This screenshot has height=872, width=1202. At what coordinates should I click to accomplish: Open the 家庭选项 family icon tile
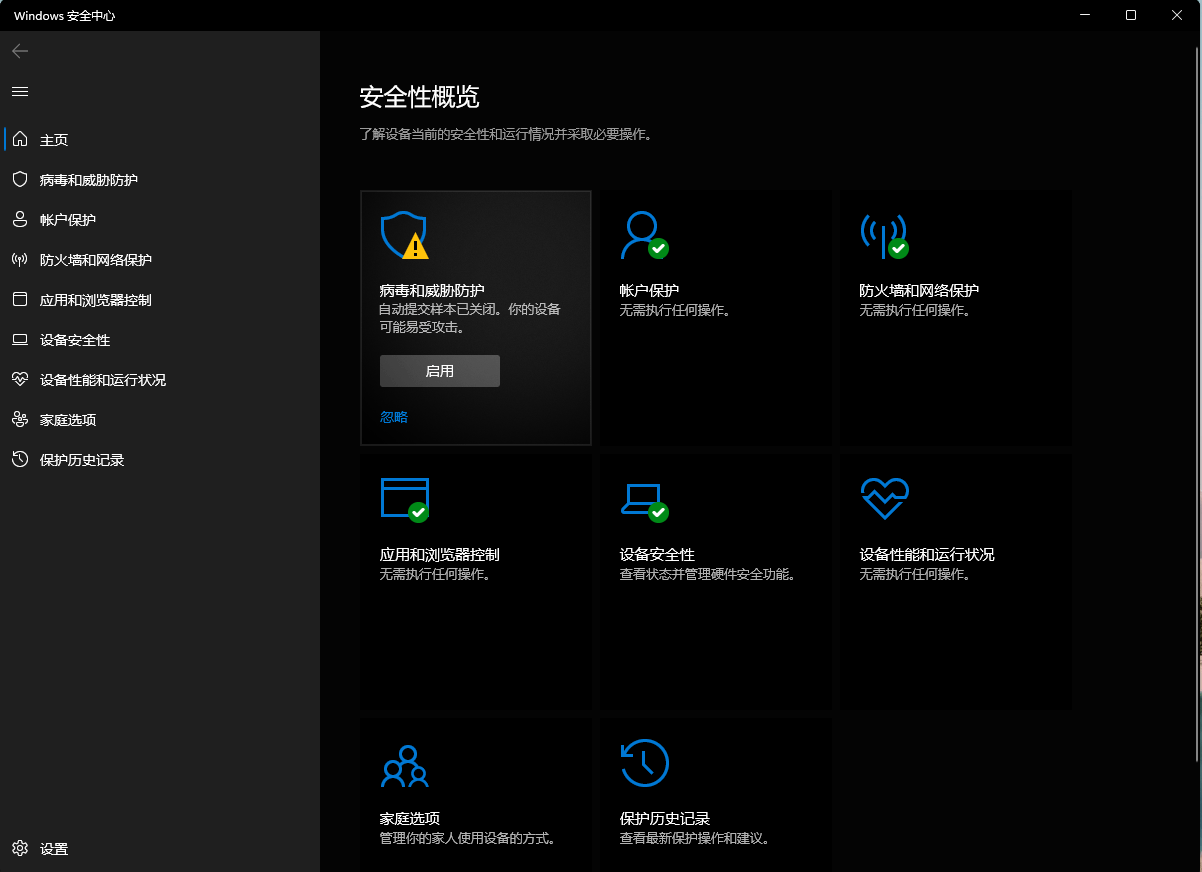[x=404, y=765]
